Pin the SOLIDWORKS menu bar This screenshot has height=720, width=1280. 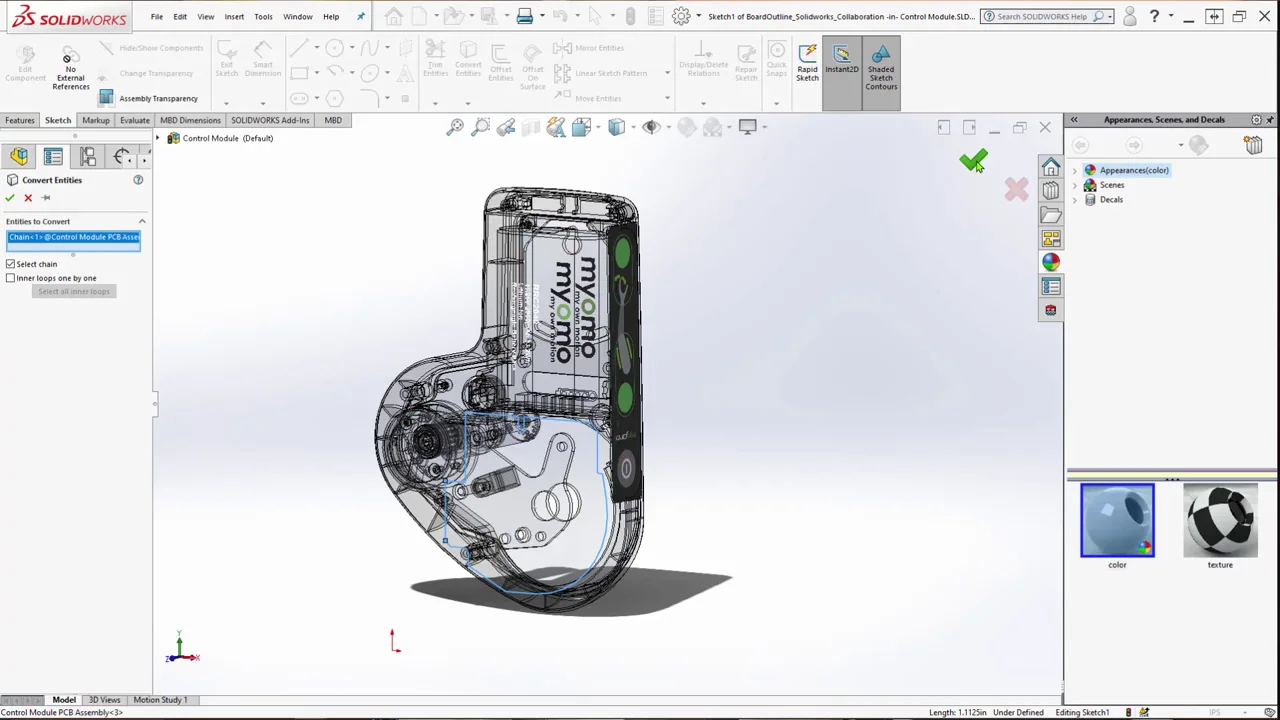click(x=361, y=17)
